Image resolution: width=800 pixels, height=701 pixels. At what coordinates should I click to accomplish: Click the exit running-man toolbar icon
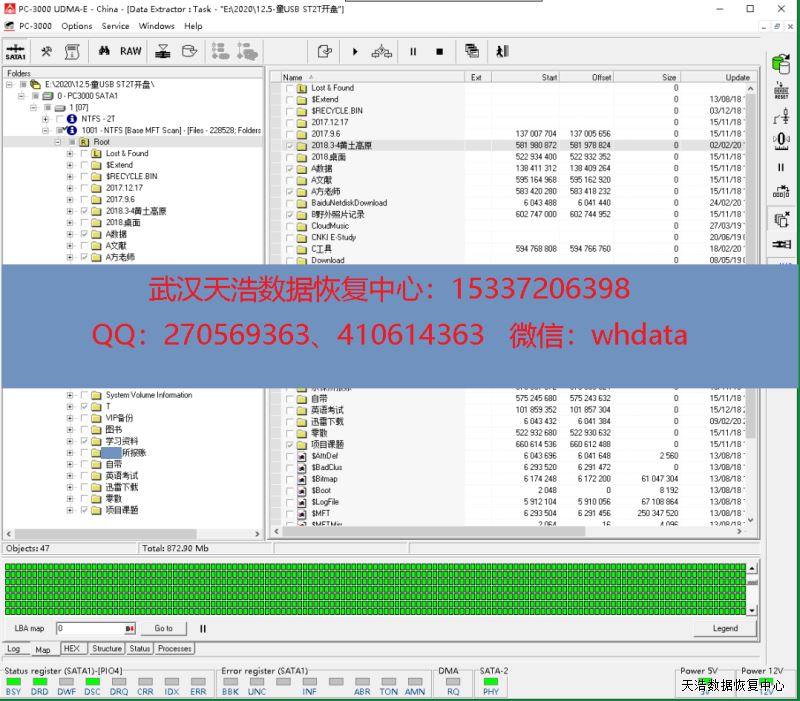tap(501, 52)
